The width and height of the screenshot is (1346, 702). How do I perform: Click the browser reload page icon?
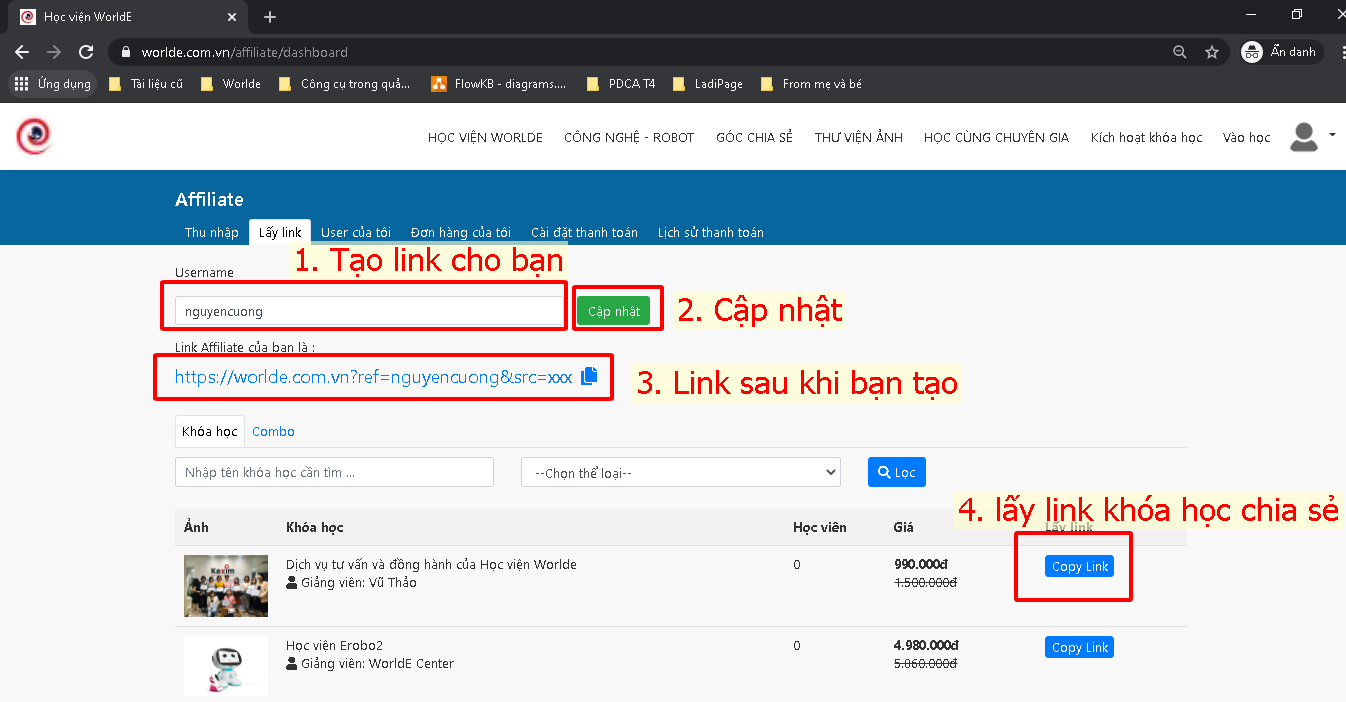coord(86,52)
